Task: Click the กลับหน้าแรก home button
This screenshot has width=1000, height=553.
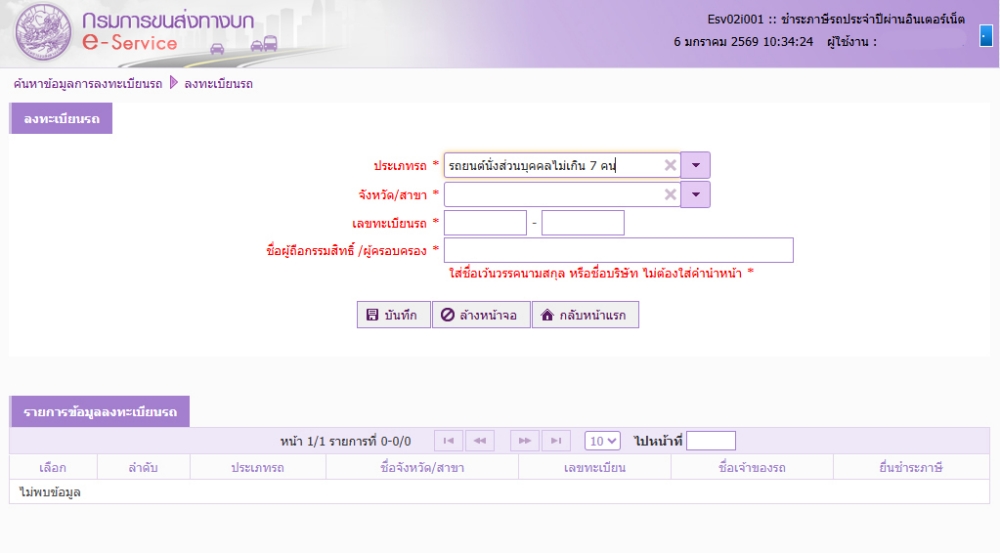Action: coord(585,314)
